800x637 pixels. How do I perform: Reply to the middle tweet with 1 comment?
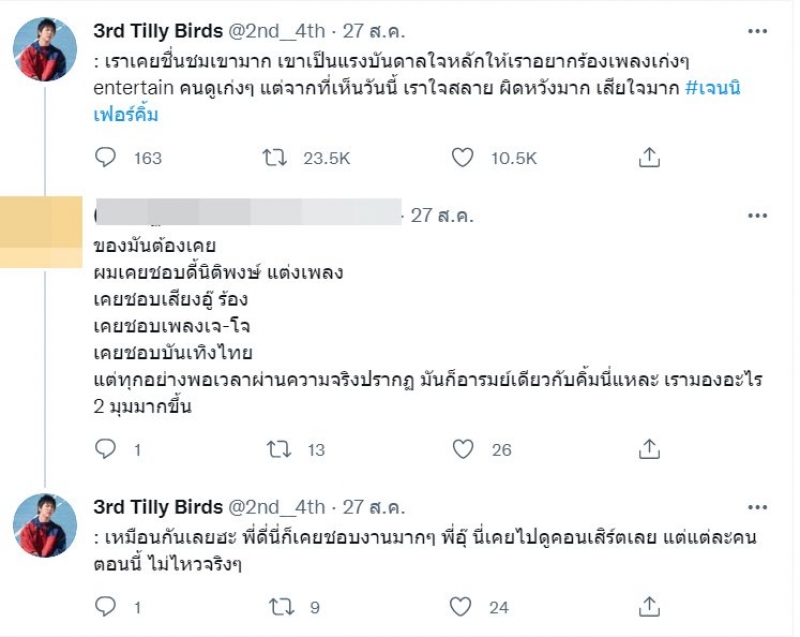point(106,449)
